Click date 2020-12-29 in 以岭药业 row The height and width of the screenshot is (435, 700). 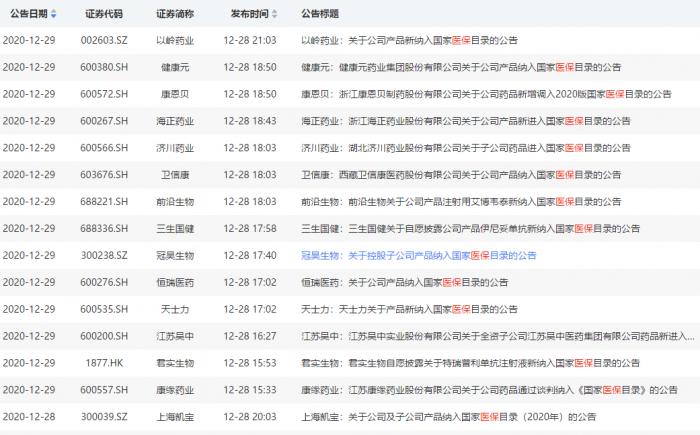pos(29,41)
